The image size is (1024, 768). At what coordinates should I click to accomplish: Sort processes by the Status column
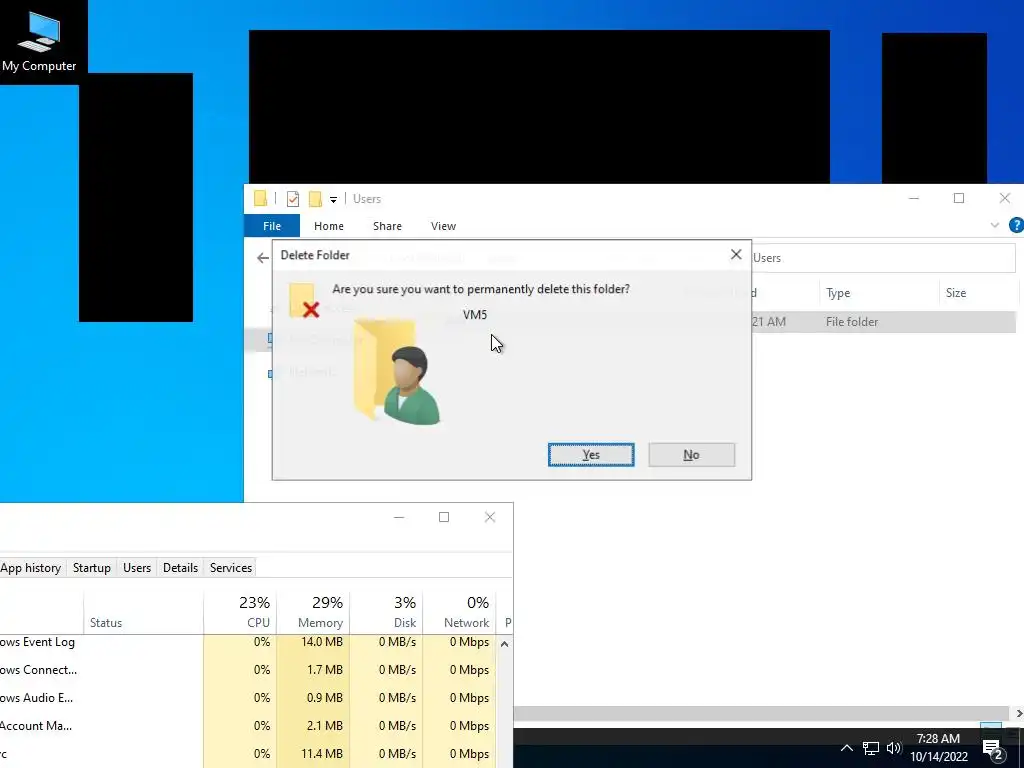pos(143,613)
